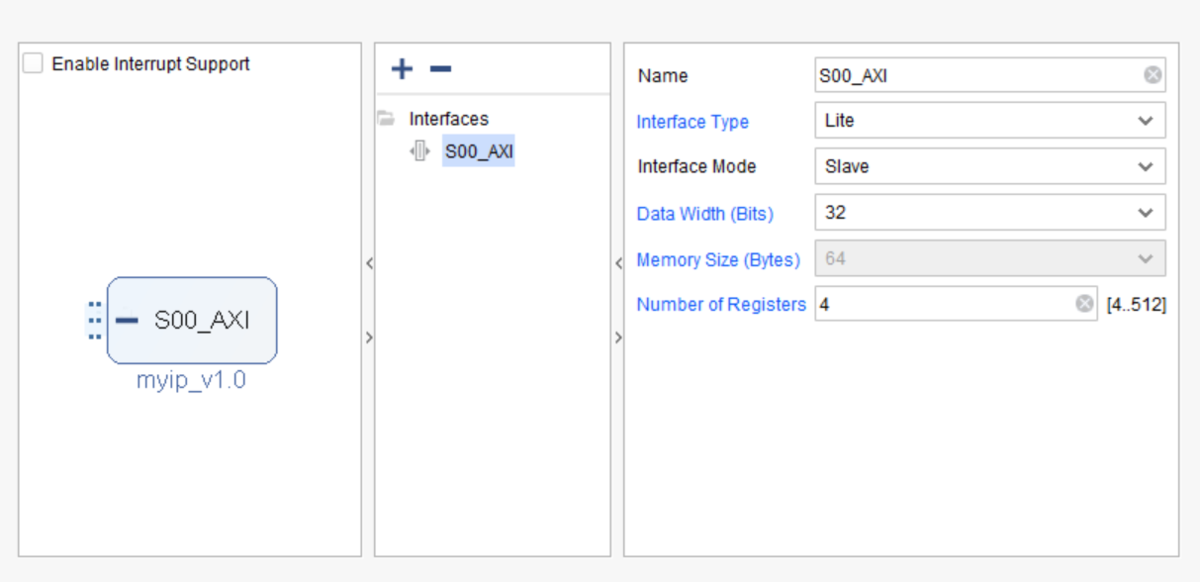
Task: Click the Name input field
Action: point(975,75)
